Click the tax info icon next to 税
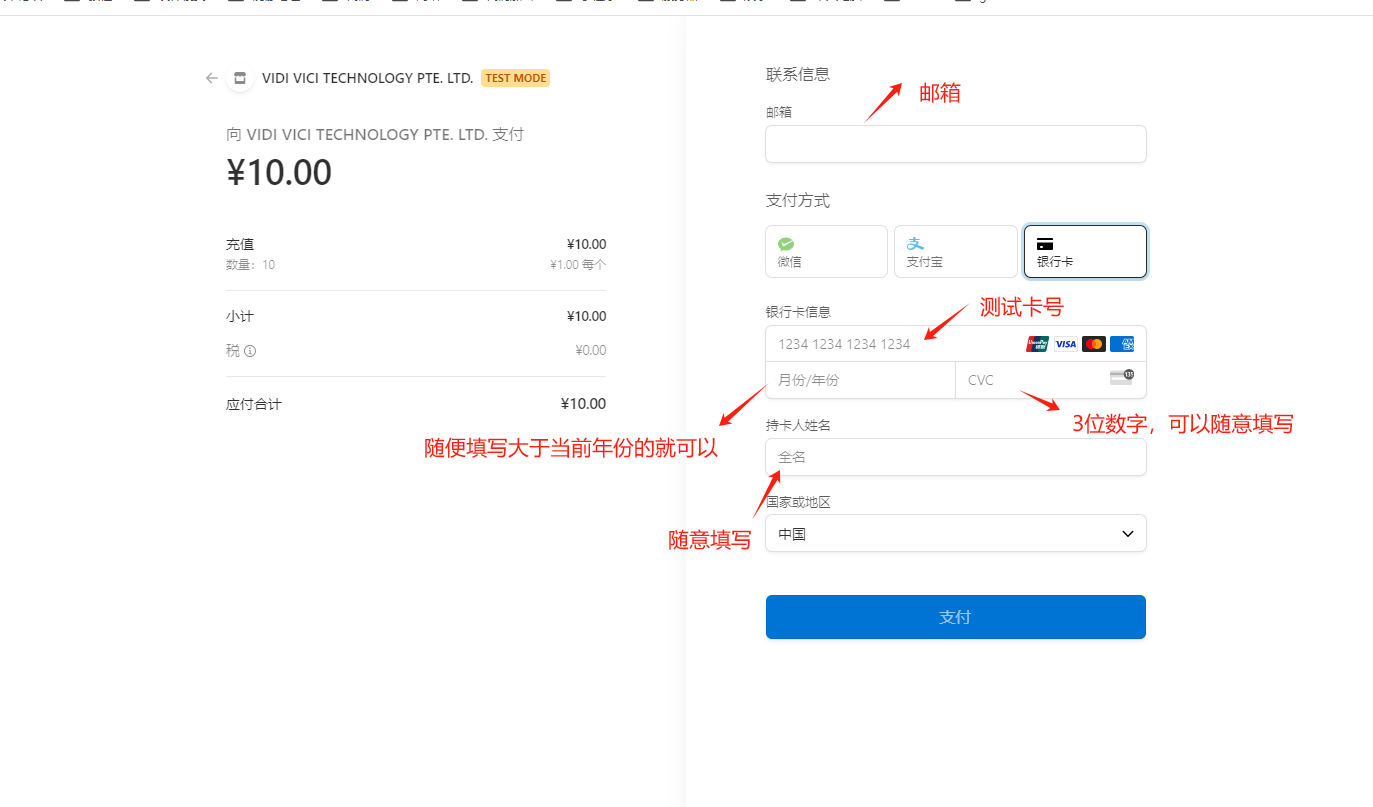 coord(250,351)
